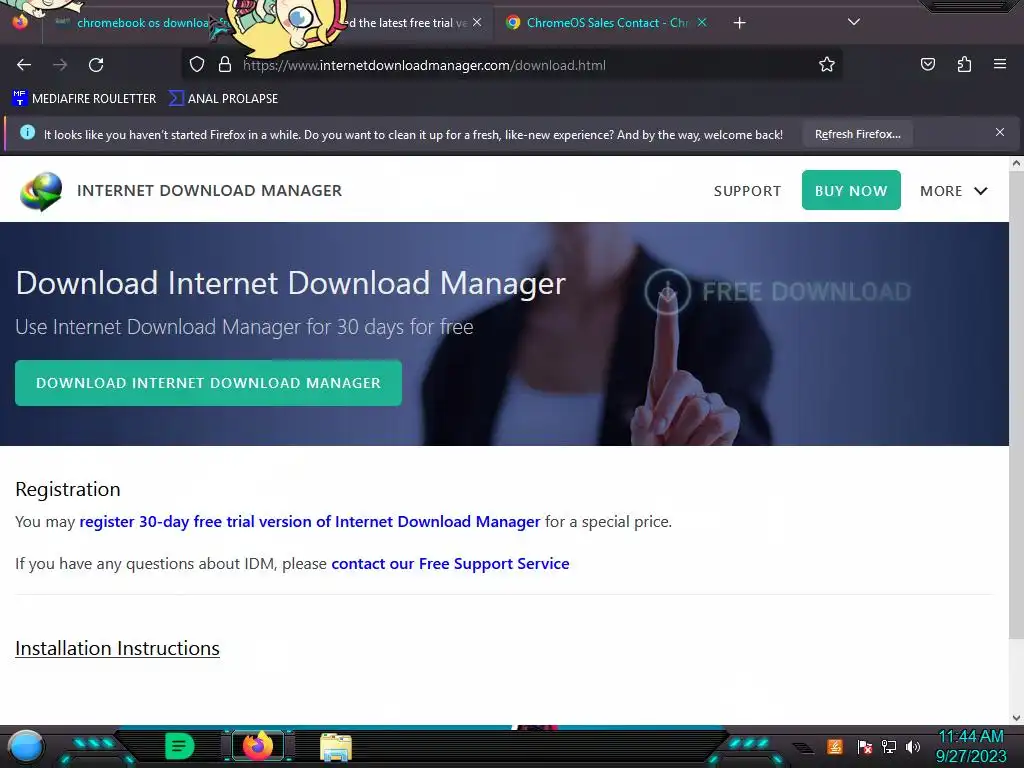This screenshot has height=768, width=1024.
Task: Open contact our Free Support Service link
Action: click(x=450, y=564)
